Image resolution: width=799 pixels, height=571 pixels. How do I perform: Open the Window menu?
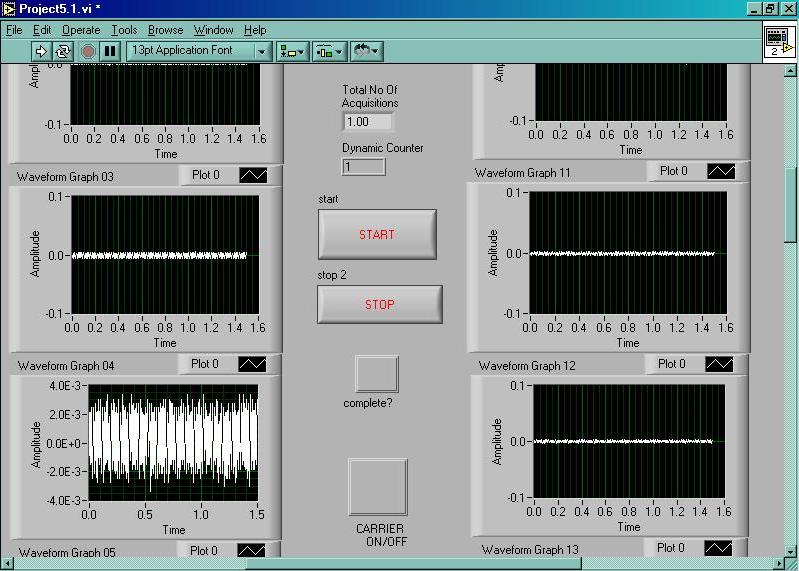point(214,30)
